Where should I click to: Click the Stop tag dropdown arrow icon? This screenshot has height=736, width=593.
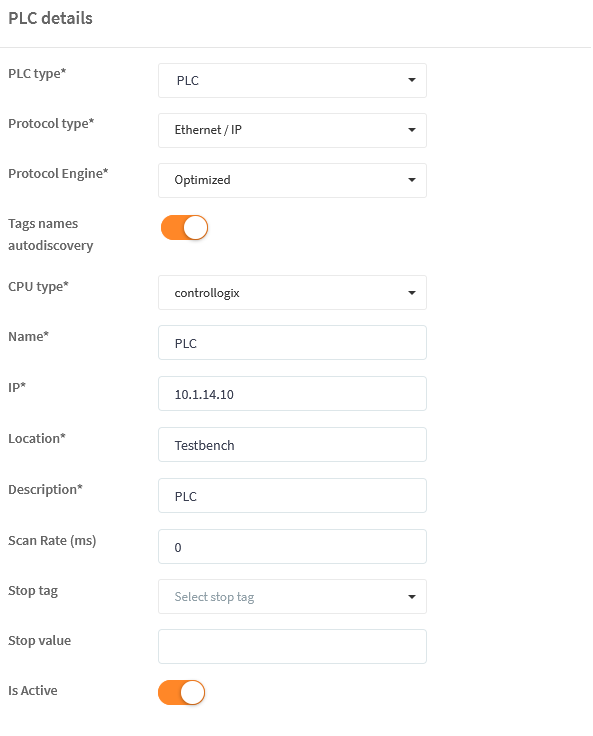pos(412,597)
